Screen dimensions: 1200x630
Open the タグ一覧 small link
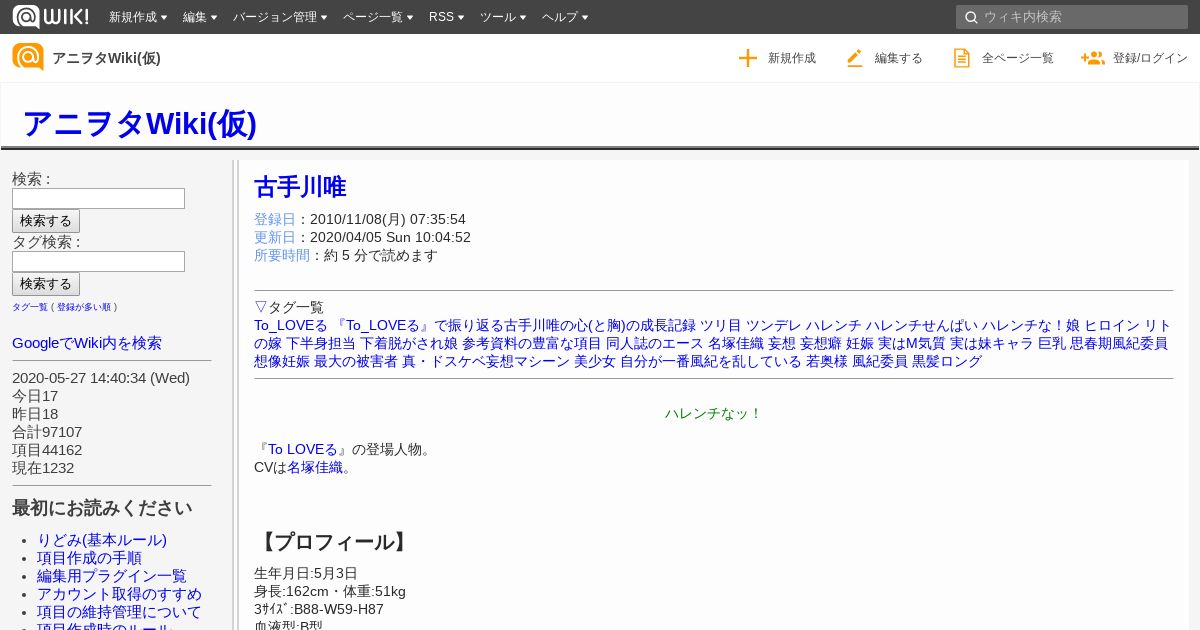pyautogui.click(x=30, y=307)
